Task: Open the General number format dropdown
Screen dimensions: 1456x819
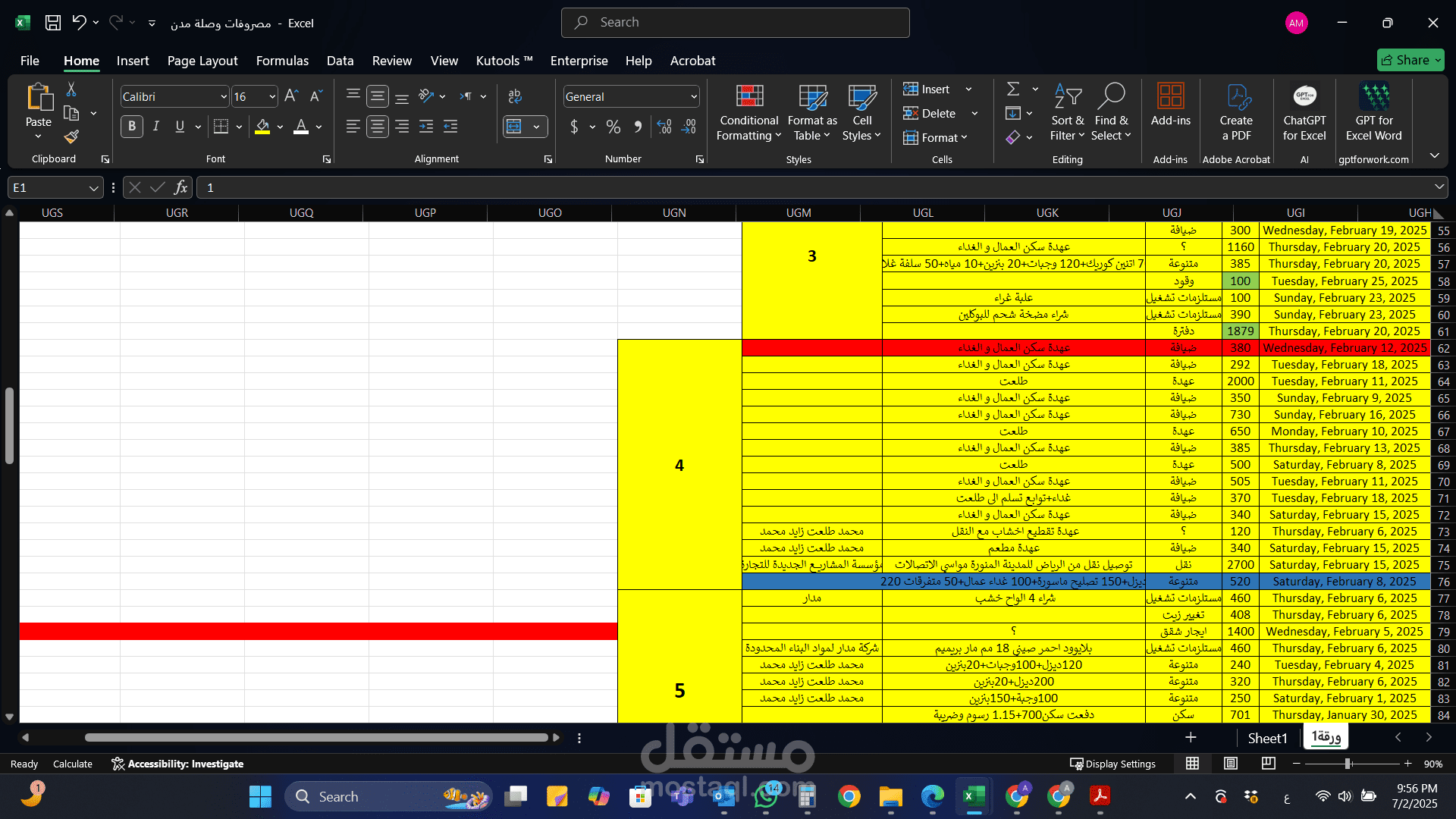Action: [694, 97]
